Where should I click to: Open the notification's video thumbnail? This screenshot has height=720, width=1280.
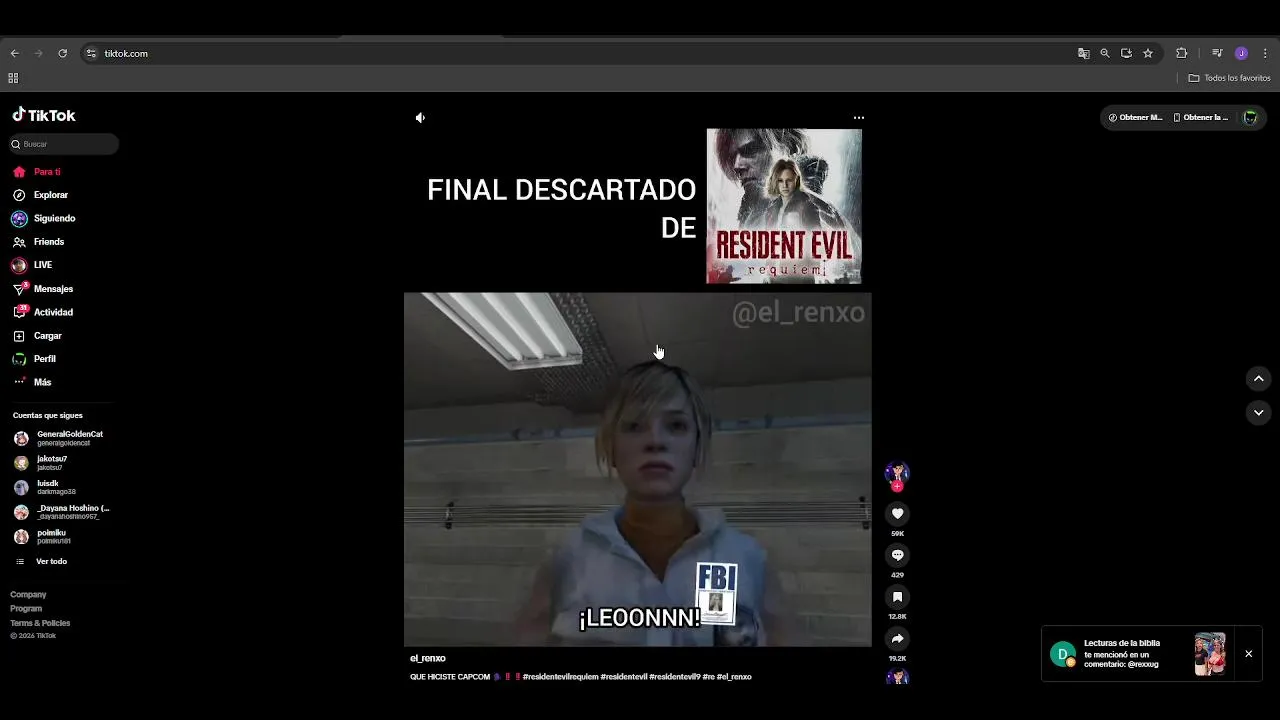click(x=1210, y=654)
